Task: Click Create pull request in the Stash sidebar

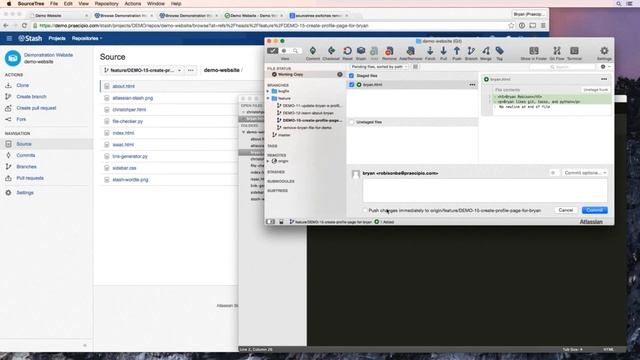Action: 36,108
